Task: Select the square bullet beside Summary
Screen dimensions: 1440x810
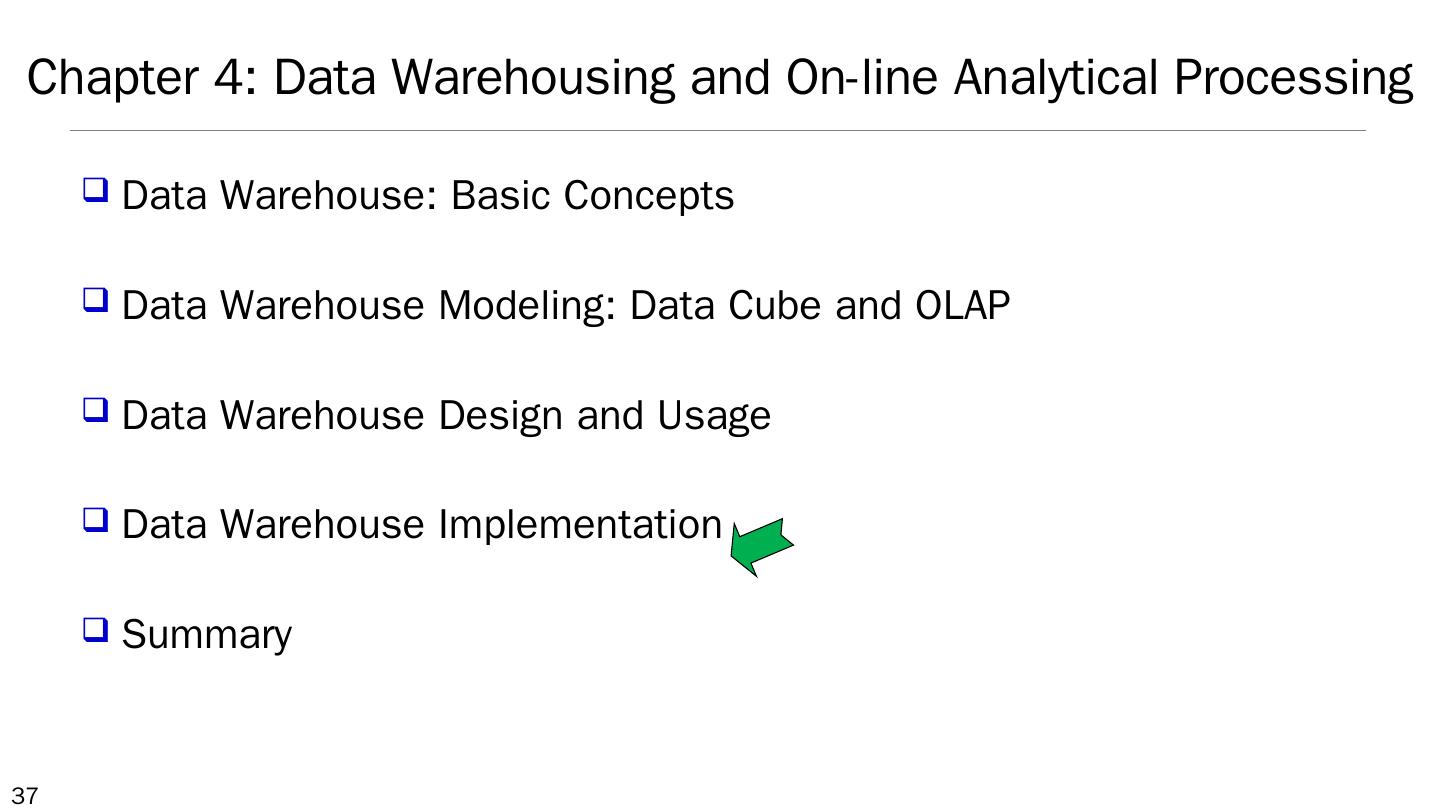Action: pos(95,630)
